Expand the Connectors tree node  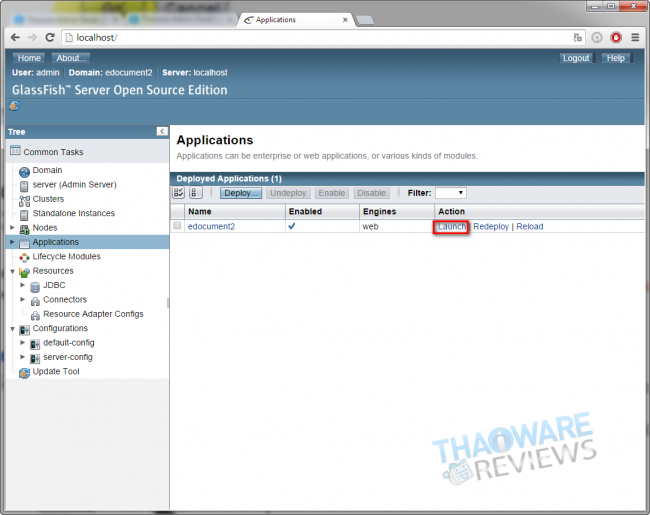pos(23,299)
